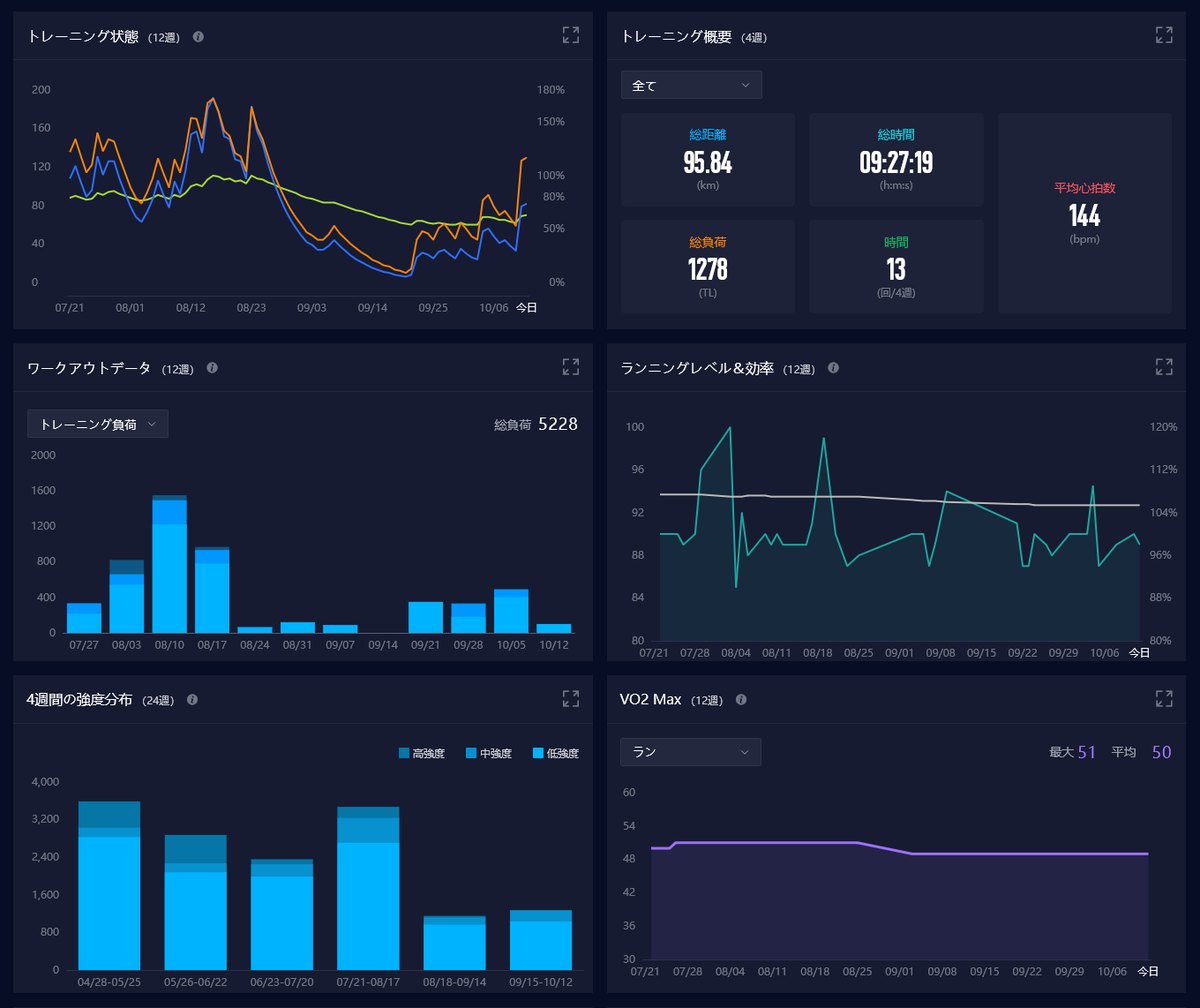1200x1008 pixels.
Task: Select the 総距離 95.84 km card
Action: pyautogui.click(x=708, y=160)
